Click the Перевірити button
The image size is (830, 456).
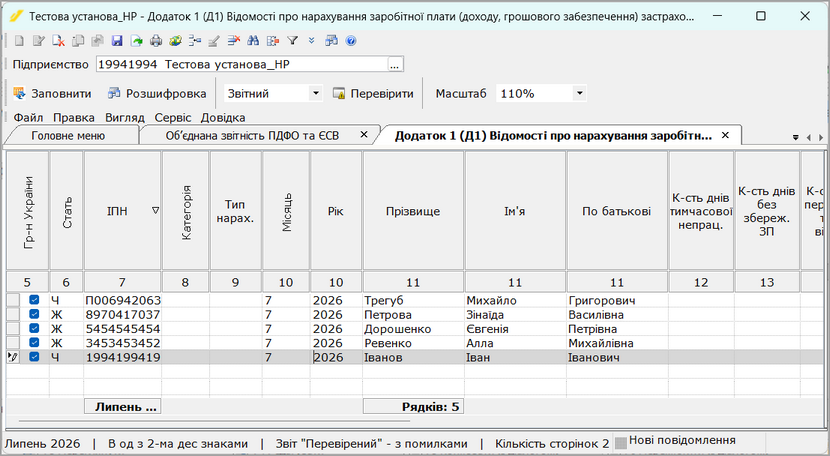[x=373, y=94]
